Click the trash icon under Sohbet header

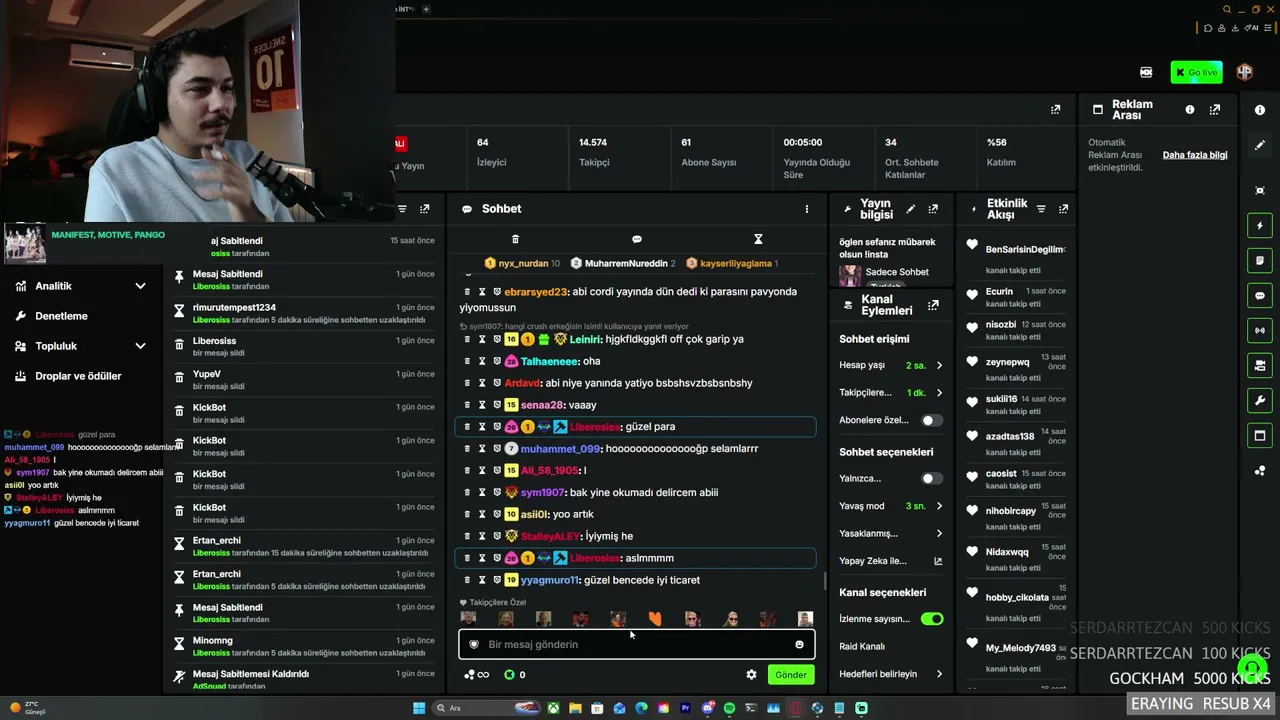[x=515, y=239]
